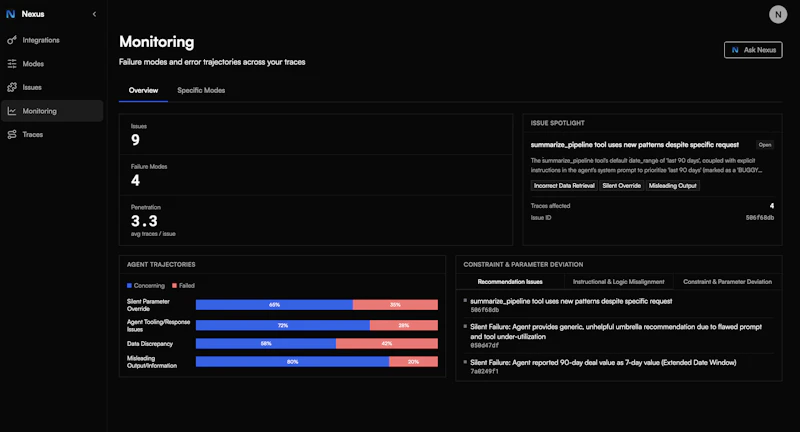Click the 35% failed Silent Parameter Override segment
Image resolution: width=800 pixels, height=432 pixels.
[395, 304]
